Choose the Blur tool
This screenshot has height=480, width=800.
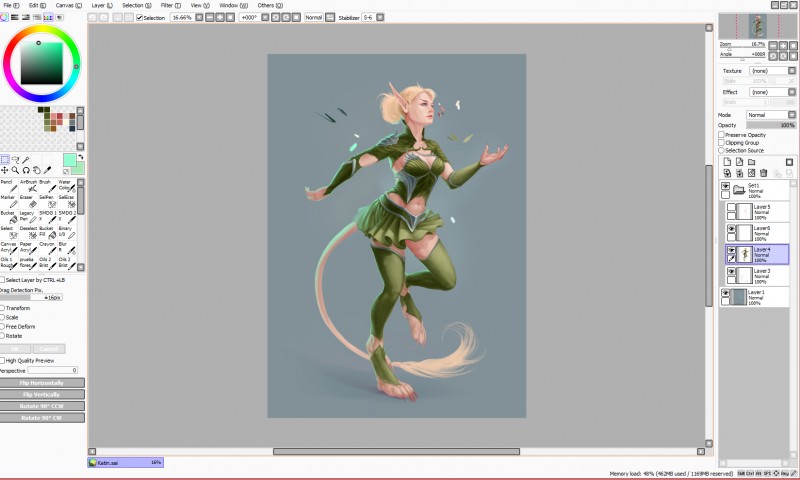pyautogui.click(x=67, y=248)
